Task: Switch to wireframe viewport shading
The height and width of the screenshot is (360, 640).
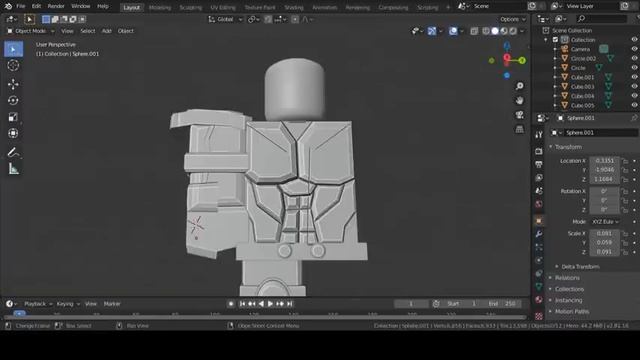Action: [x=486, y=31]
